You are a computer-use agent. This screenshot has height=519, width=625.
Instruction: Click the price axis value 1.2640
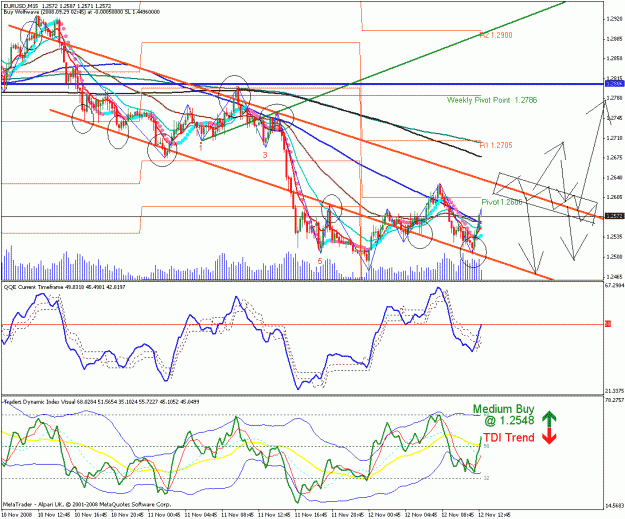point(613,177)
